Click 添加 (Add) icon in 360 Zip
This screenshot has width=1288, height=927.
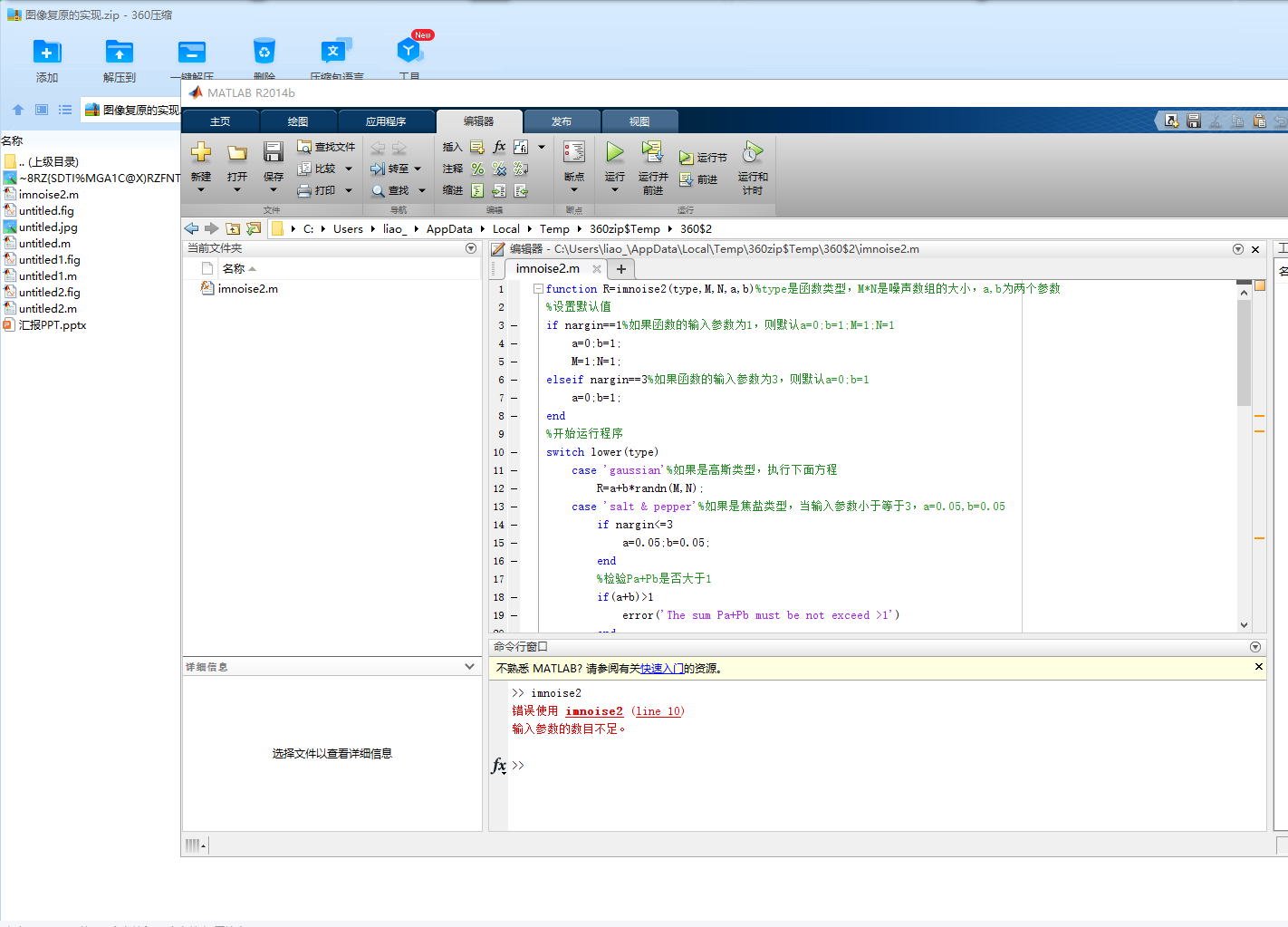tap(47, 53)
